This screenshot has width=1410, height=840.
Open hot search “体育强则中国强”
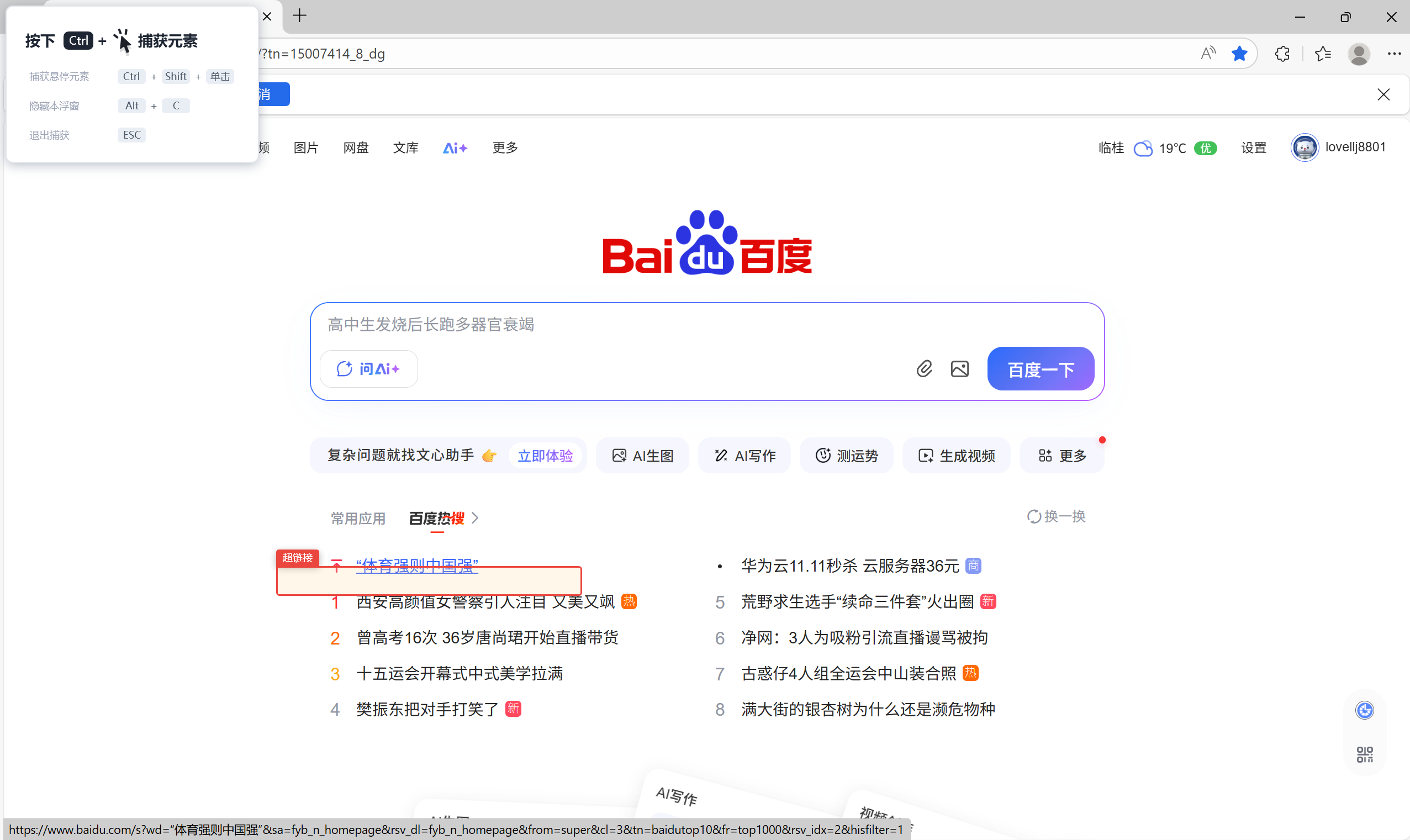[x=417, y=565]
